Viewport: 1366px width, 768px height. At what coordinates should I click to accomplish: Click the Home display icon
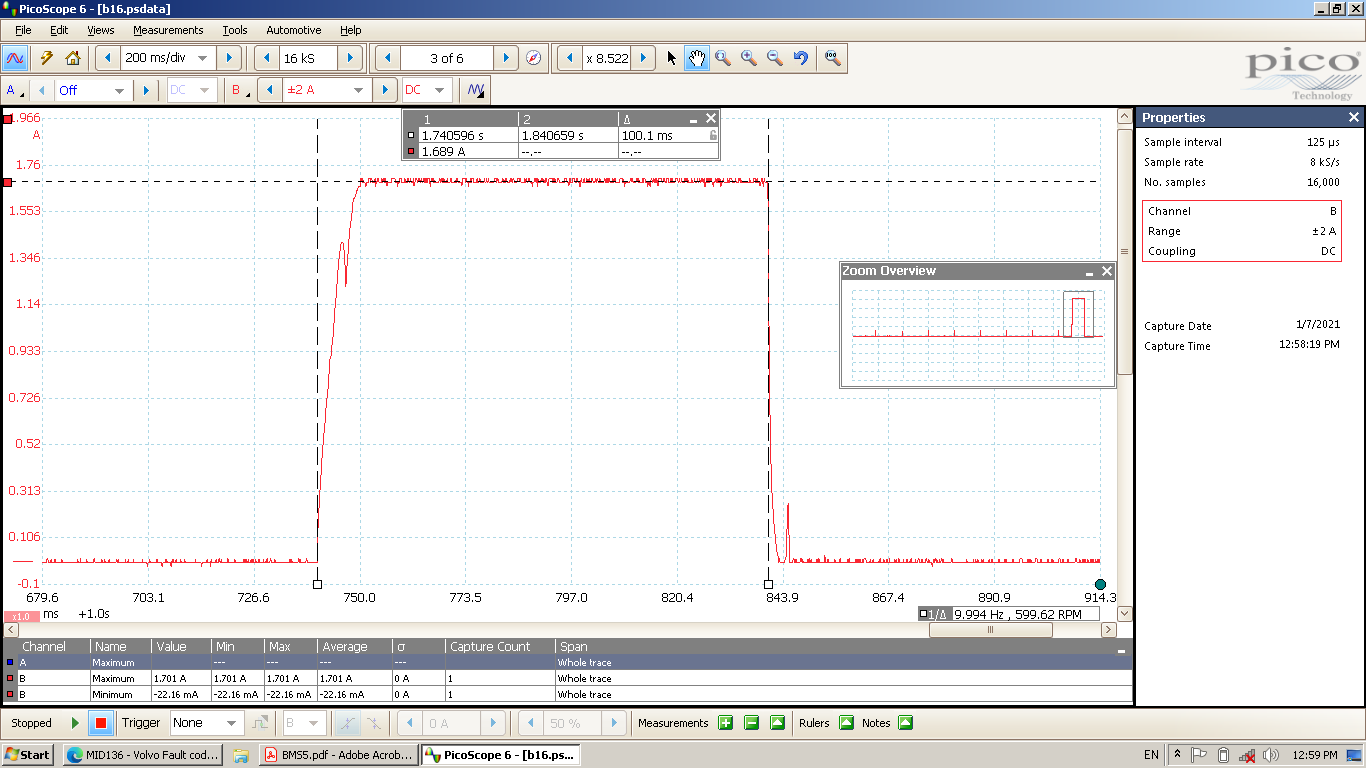pyautogui.click(x=73, y=58)
